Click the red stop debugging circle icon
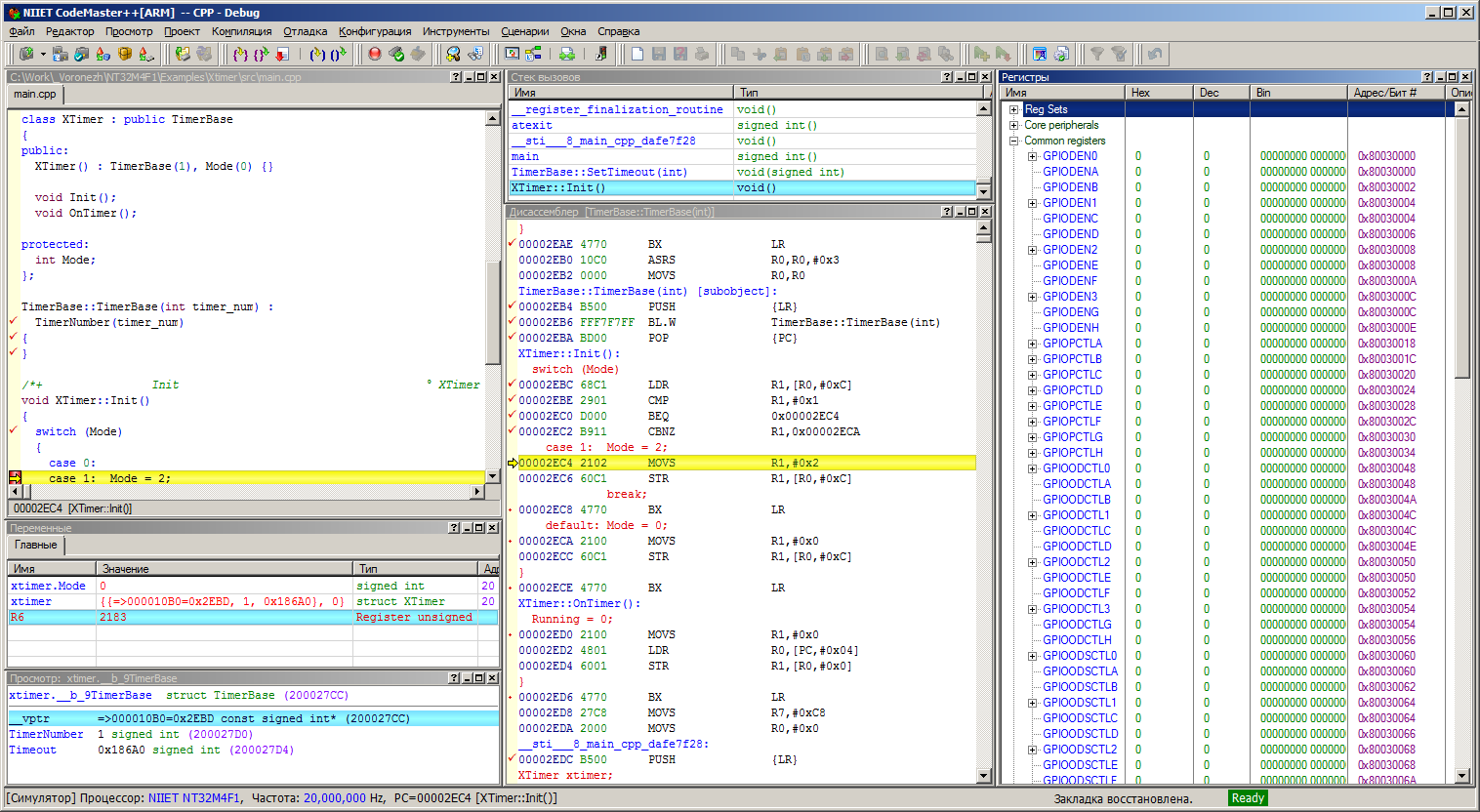1480x812 pixels. (375, 55)
